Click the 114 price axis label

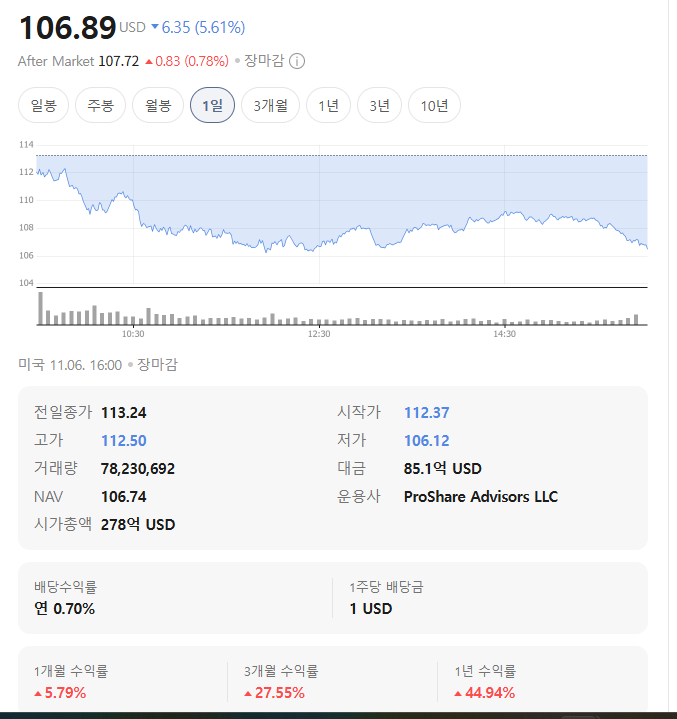(x=26, y=145)
